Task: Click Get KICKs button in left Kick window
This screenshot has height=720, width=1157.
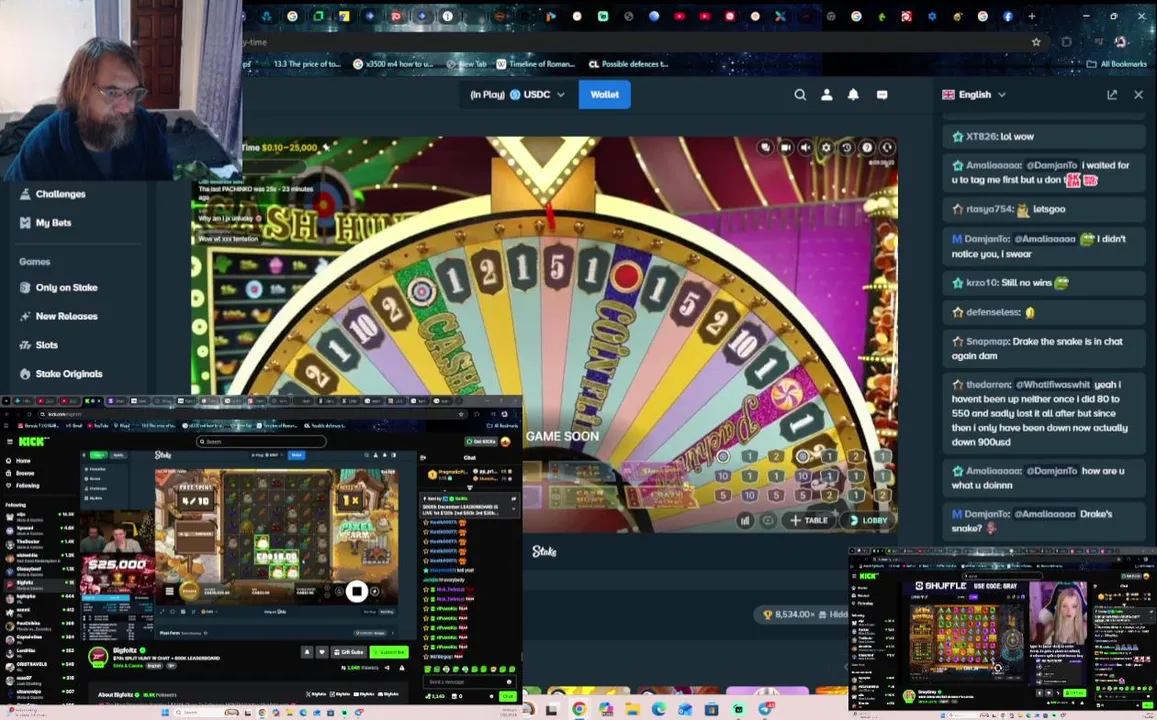Action: pyautogui.click(x=480, y=441)
